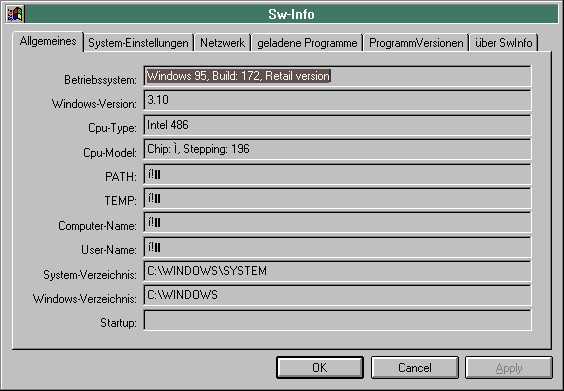Screen dimensions: 564x391
Task: Click the Computer-Name field
Action: tap(337, 222)
